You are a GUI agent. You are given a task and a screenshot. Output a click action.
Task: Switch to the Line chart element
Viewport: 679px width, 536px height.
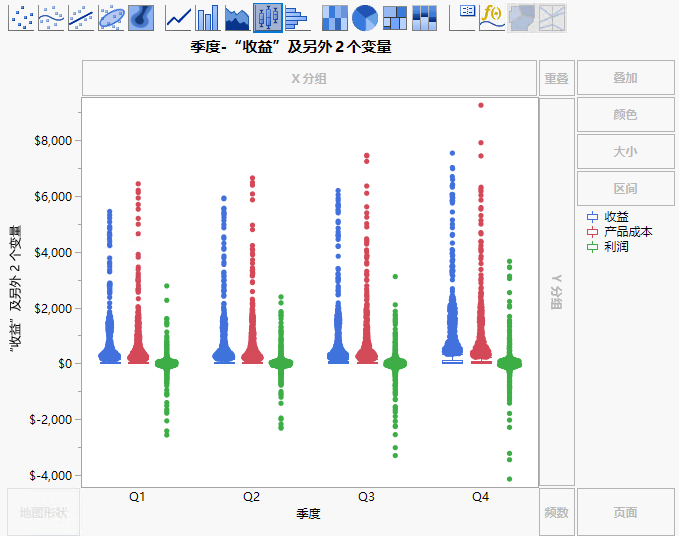pyautogui.click(x=178, y=16)
